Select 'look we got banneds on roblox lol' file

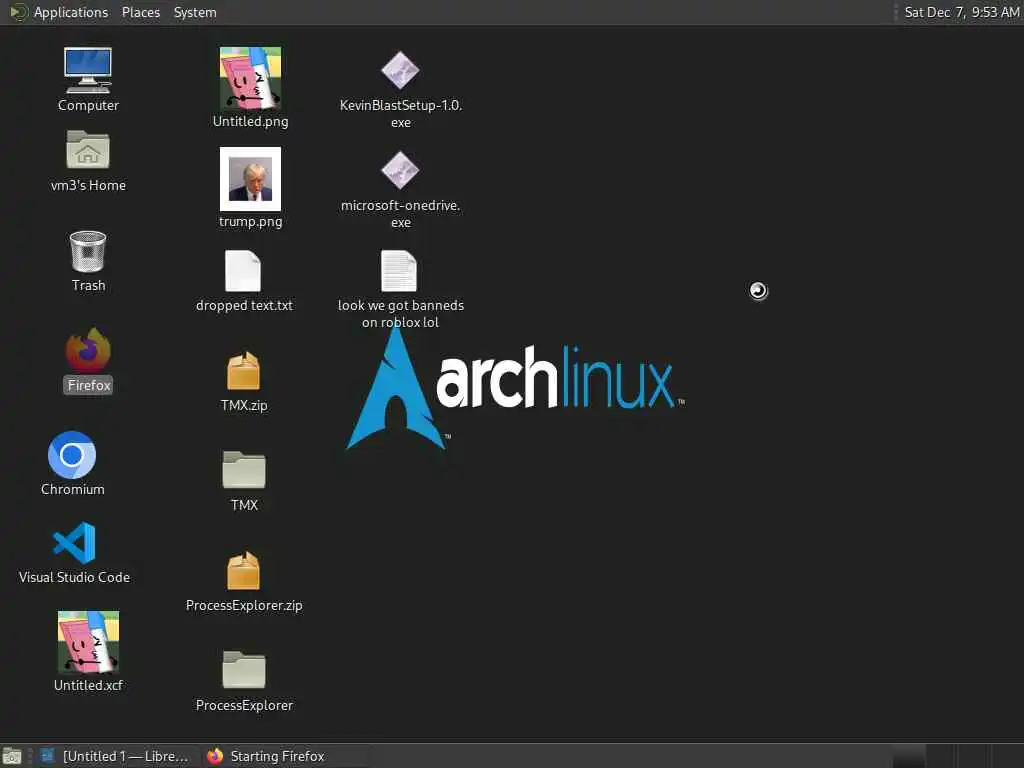[x=399, y=270]
